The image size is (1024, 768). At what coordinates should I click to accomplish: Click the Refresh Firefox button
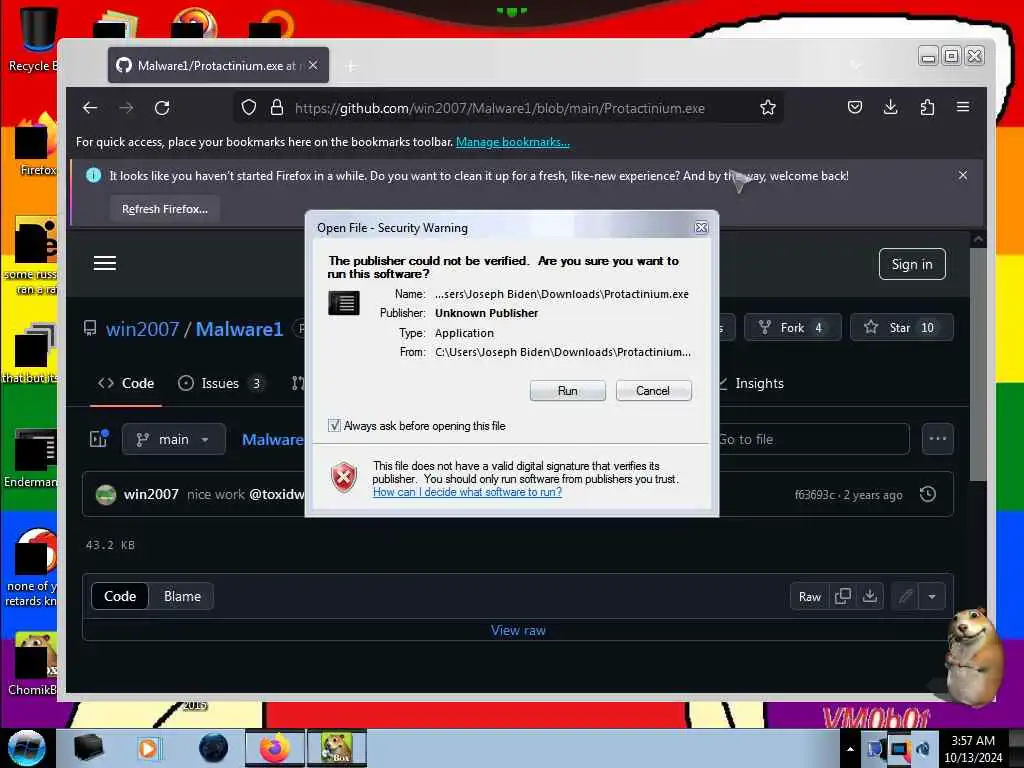pyautogui.click(x=165, y=209)
